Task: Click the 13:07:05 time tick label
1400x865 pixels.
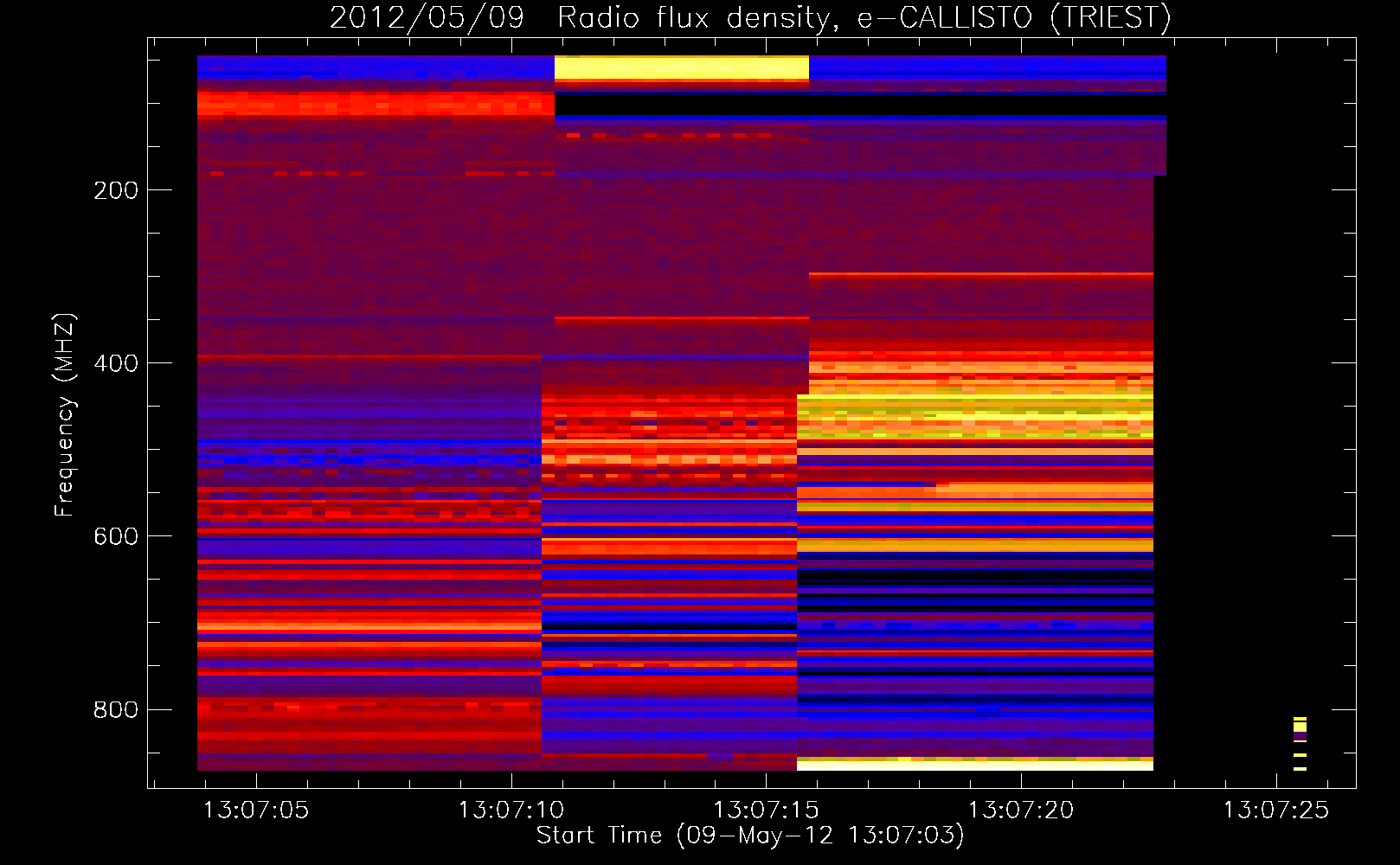Action: (256, 811)
